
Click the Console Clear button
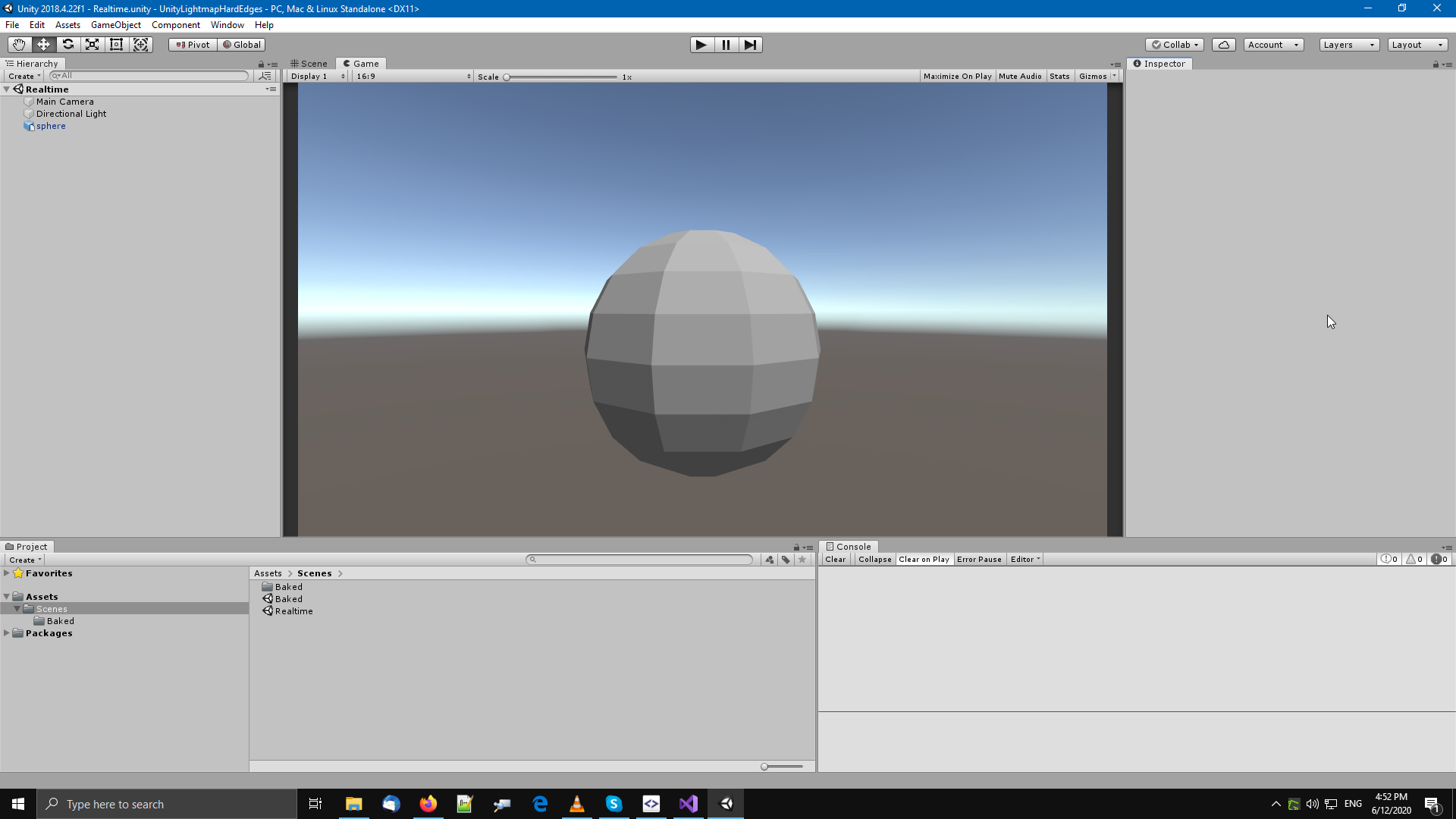(x=835, y=560)
